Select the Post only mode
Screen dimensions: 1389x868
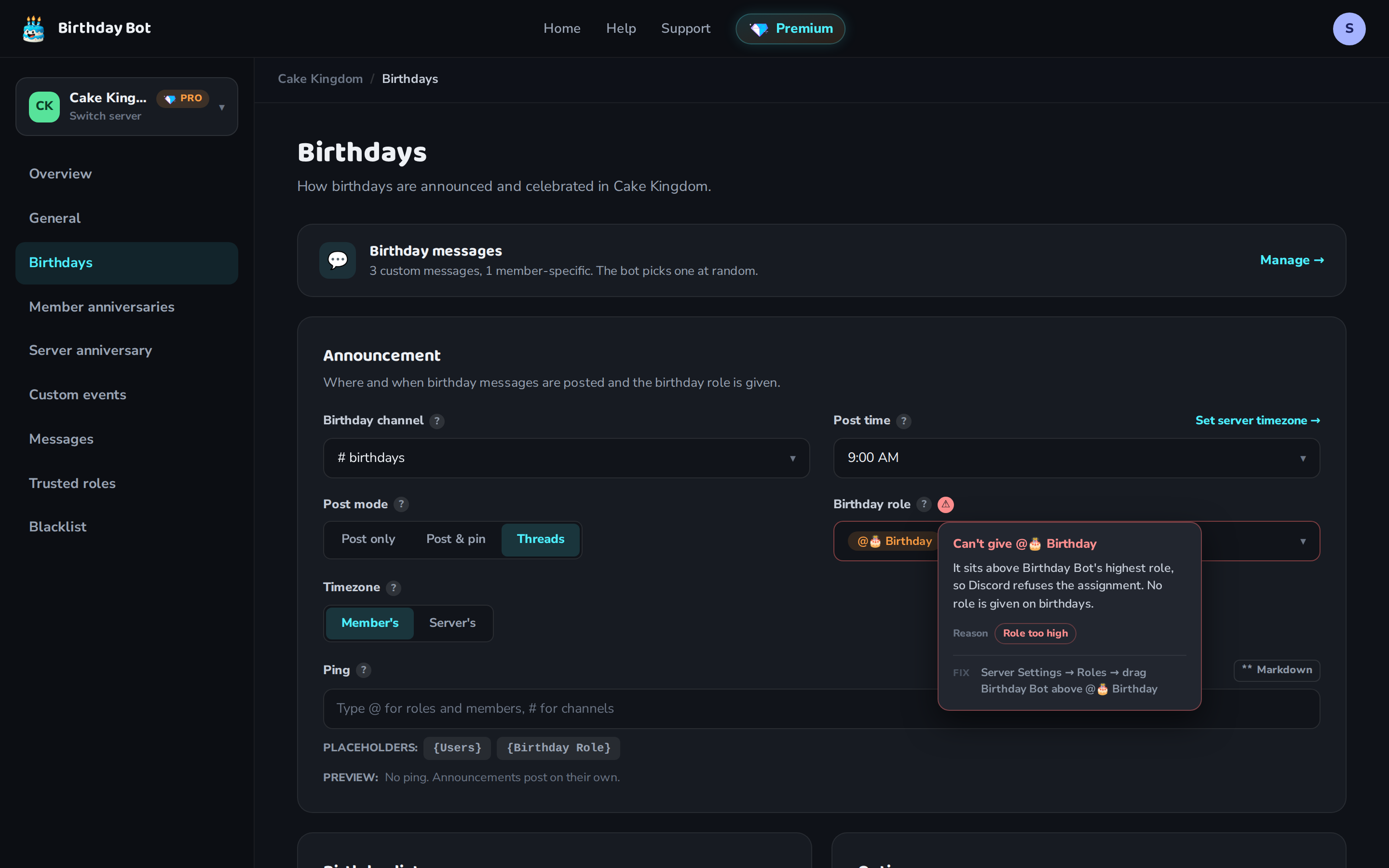(x=368, y=539)
